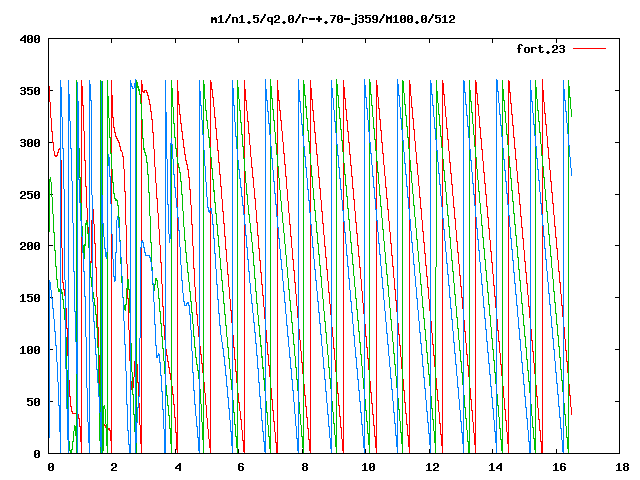
Task: Click y-axis label 100
Action: click(x=30, y=350)
